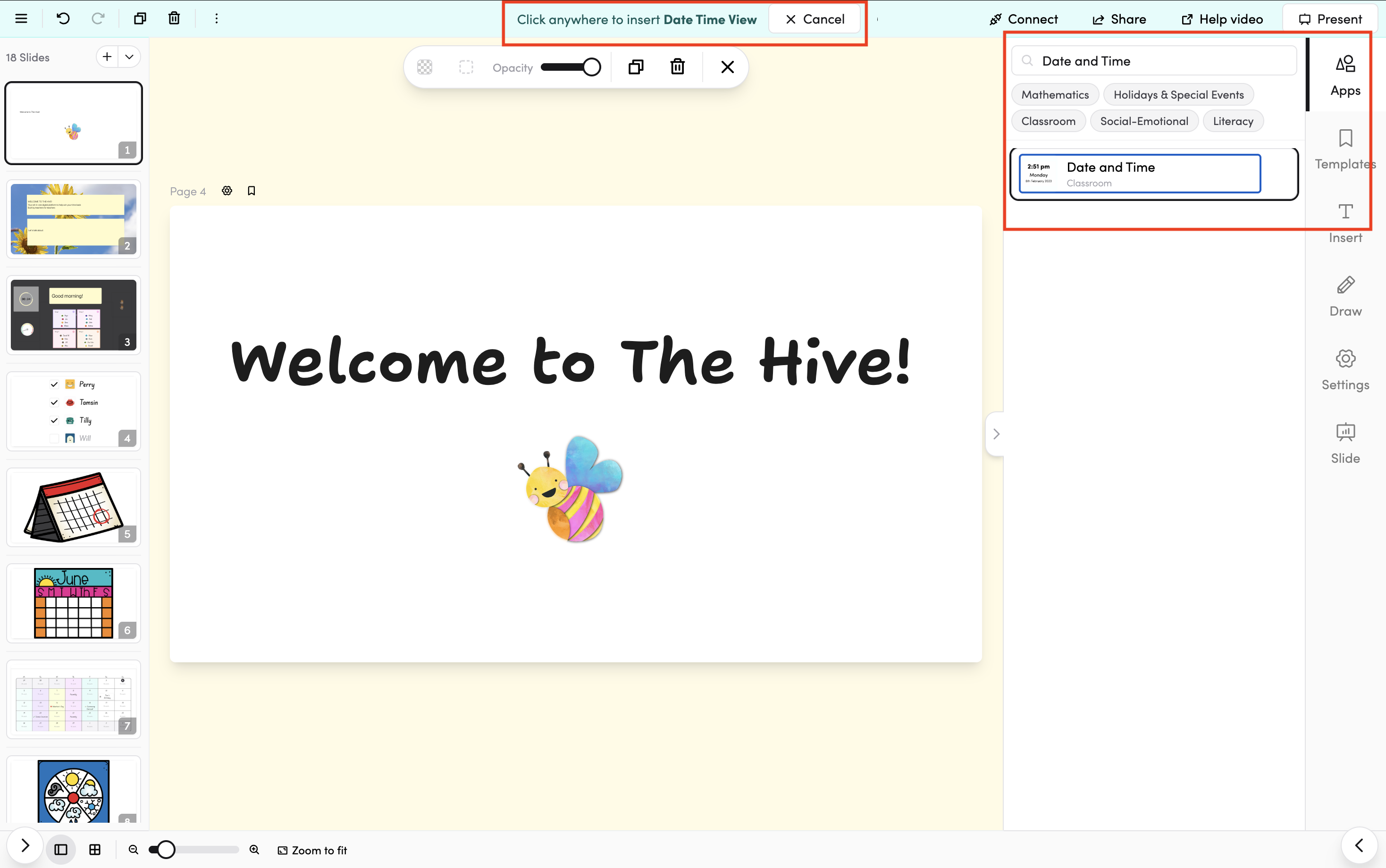The height and width of the screenshot is (868, 1386).
Task: Click the Present button
Action: pyautogui.click(x=1330, y=19)
